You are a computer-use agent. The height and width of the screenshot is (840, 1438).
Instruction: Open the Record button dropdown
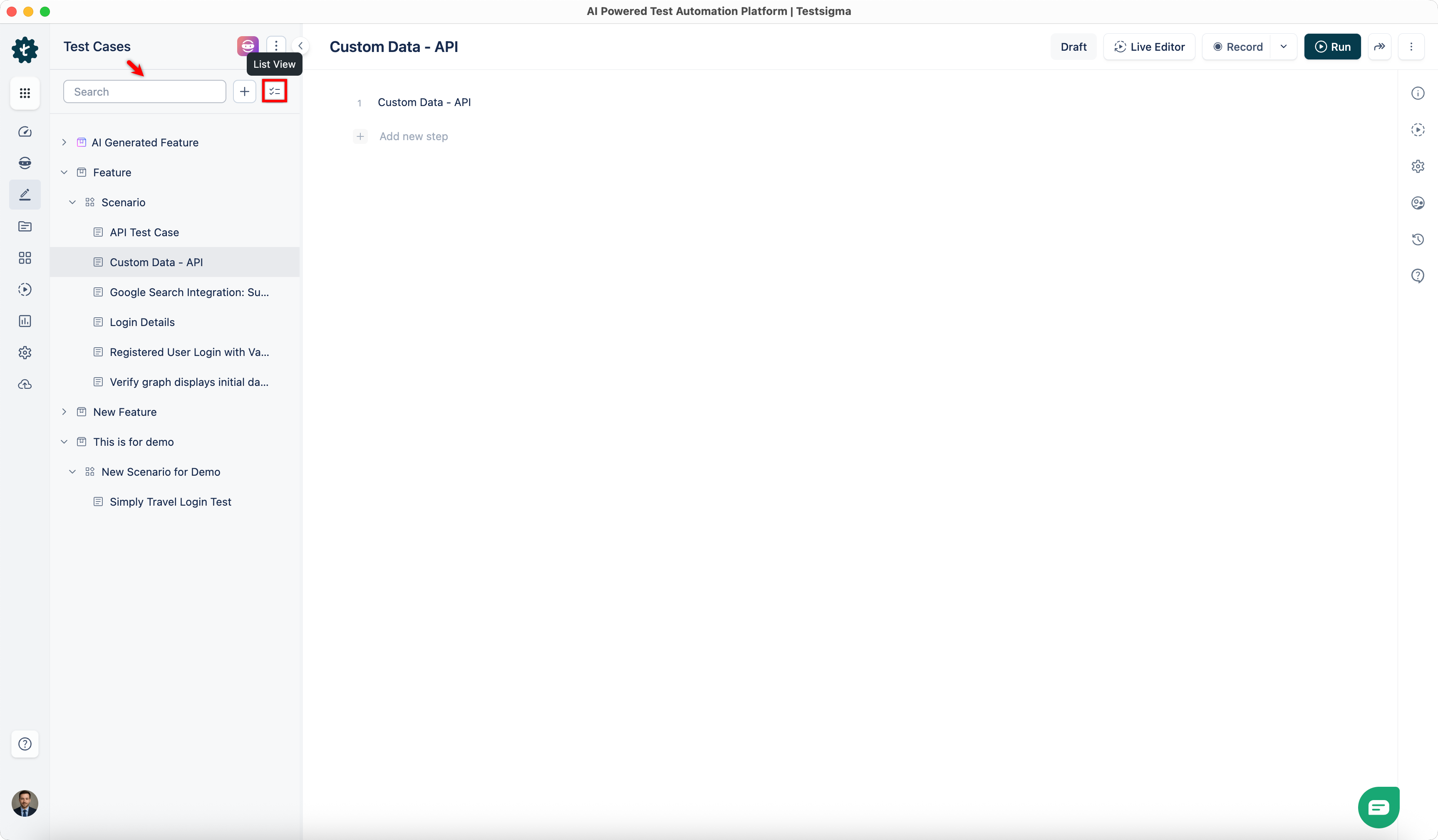[1284, 47]
